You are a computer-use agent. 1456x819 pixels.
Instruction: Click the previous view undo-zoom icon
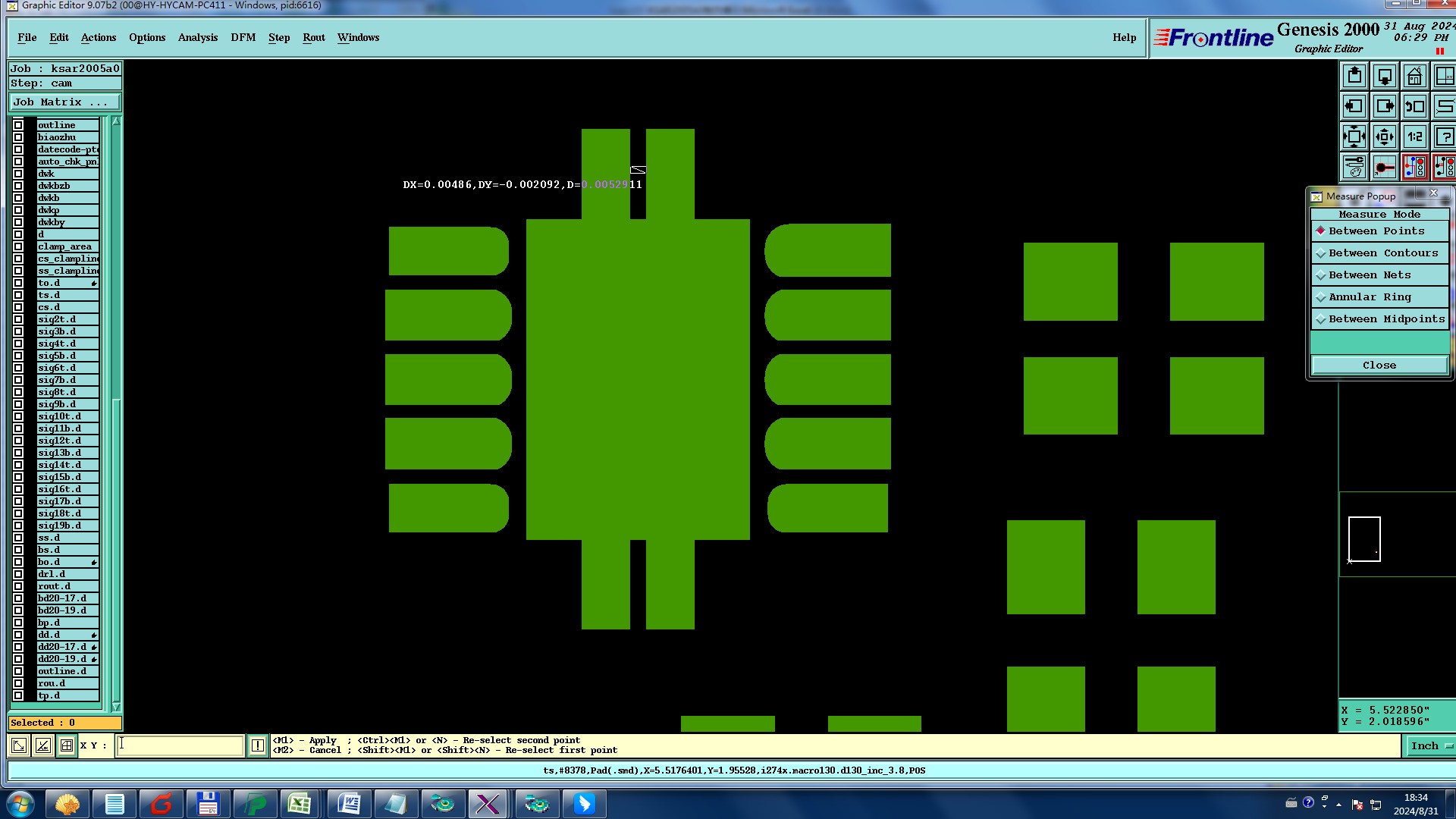(1414, 107)
